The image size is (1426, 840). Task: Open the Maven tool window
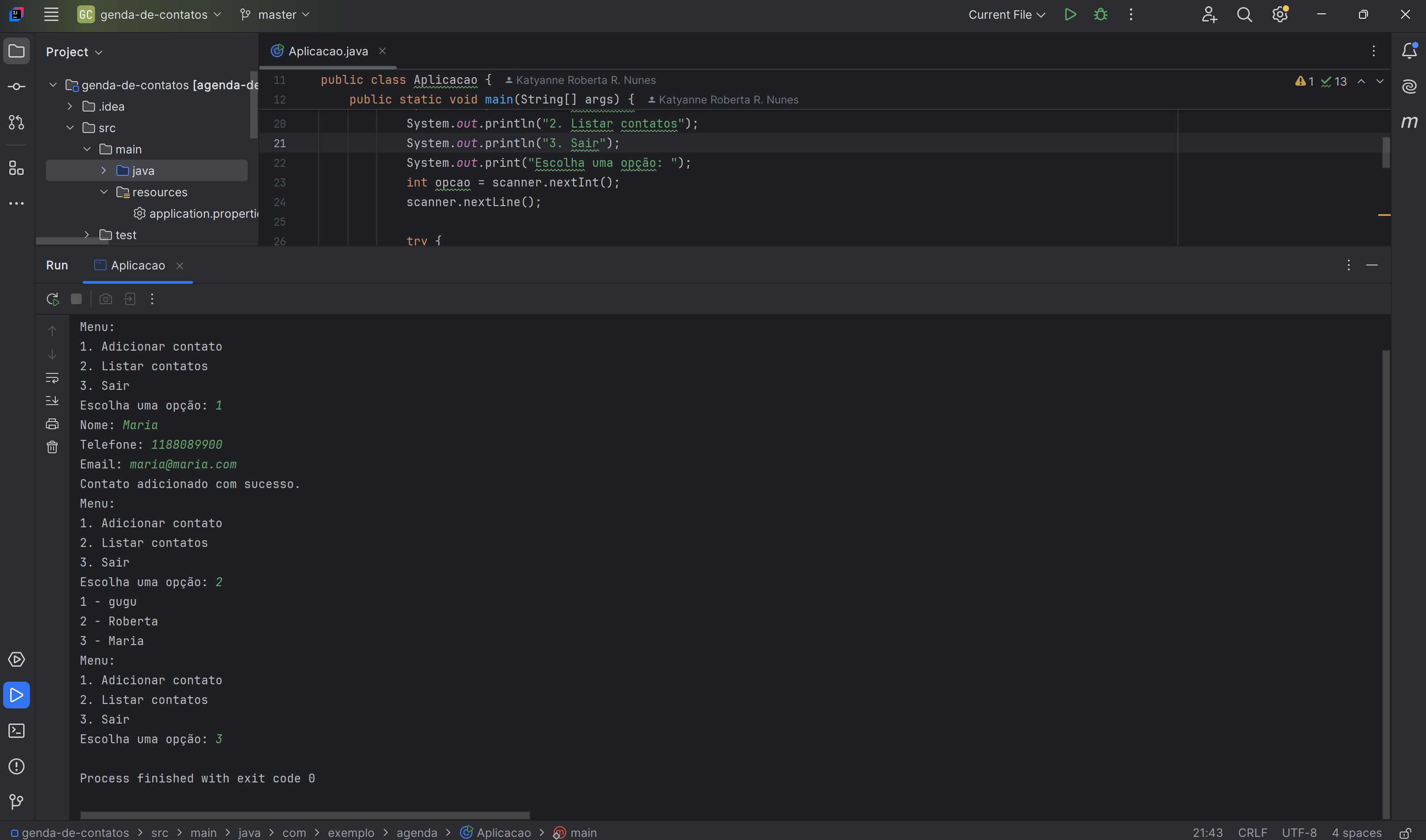[x=1409, y=122]
